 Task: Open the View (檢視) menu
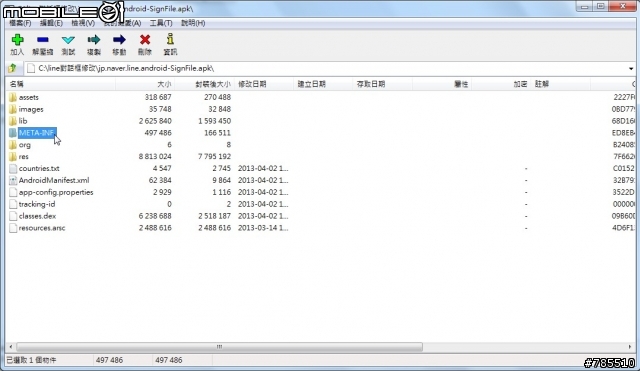(x=83, y=23)
